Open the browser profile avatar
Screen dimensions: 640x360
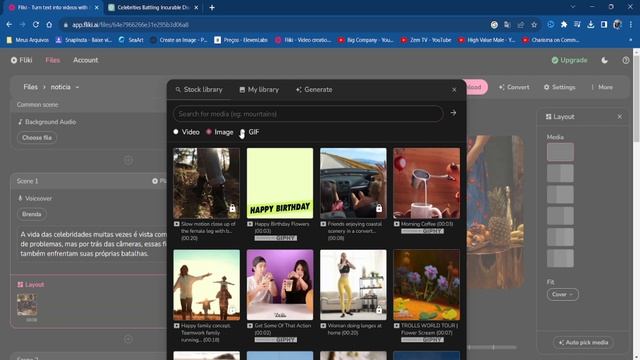coord(617,24)
